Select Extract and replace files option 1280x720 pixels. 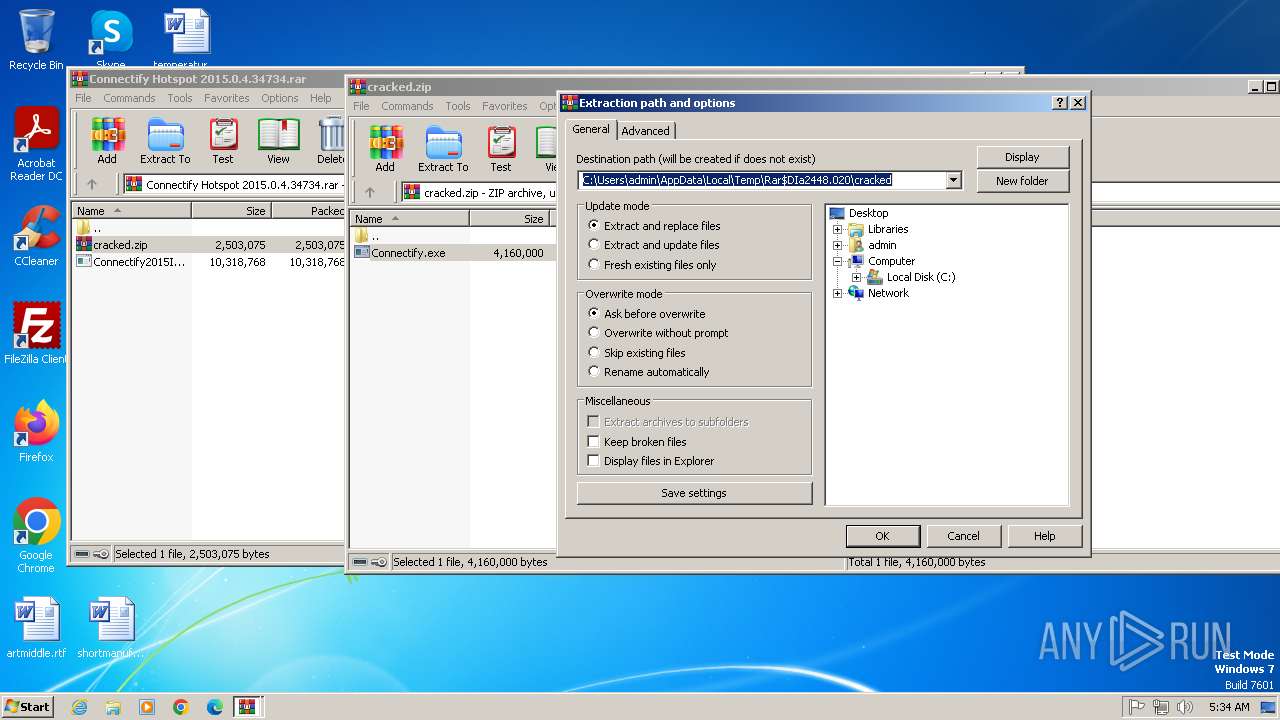[x=653, y=226]
